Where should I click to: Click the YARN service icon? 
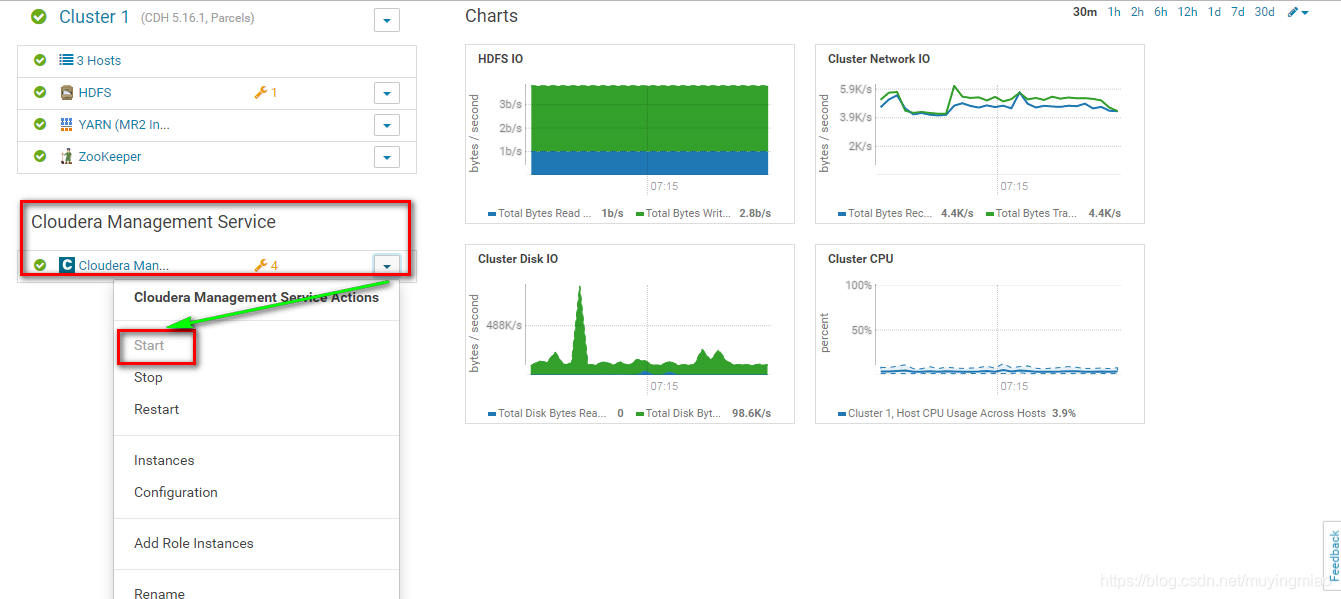point(67,125)
